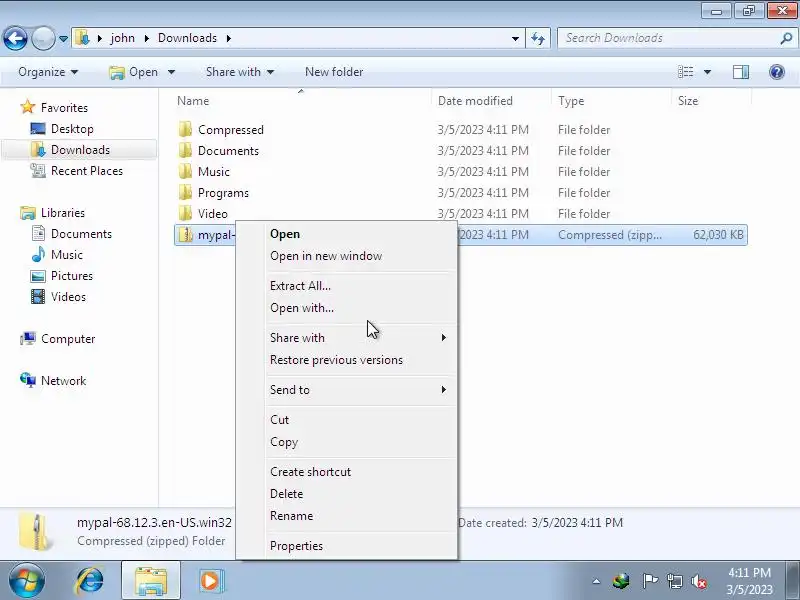Change view with the view icon

click(x=686, y=72)
